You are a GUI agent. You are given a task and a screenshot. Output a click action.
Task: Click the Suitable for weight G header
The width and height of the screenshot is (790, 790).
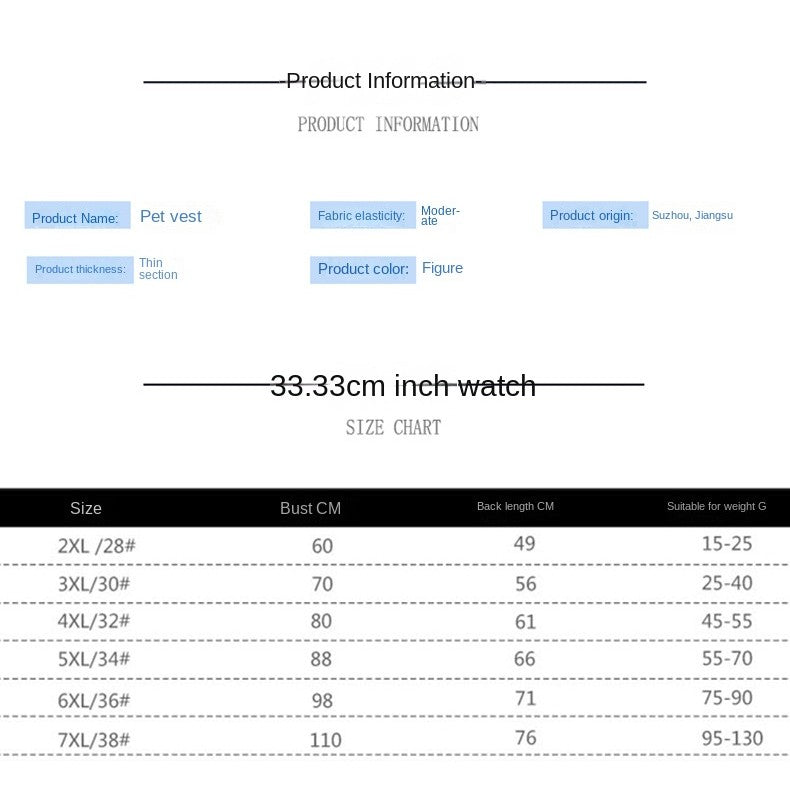[716, 506]
